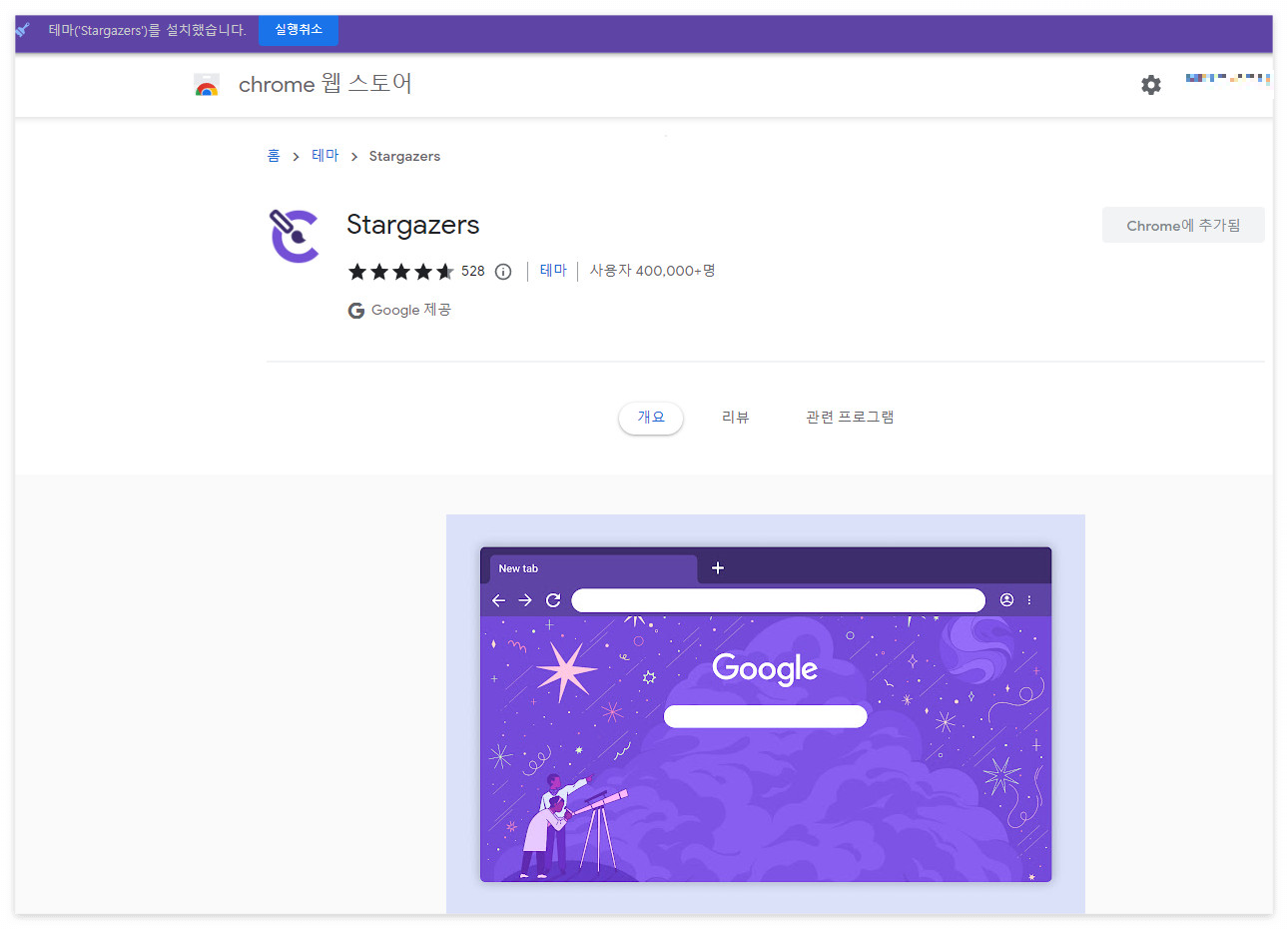The image size is (1288, 929).
Task: Click the 실행취소 undo button
Action: click(299, 30)
